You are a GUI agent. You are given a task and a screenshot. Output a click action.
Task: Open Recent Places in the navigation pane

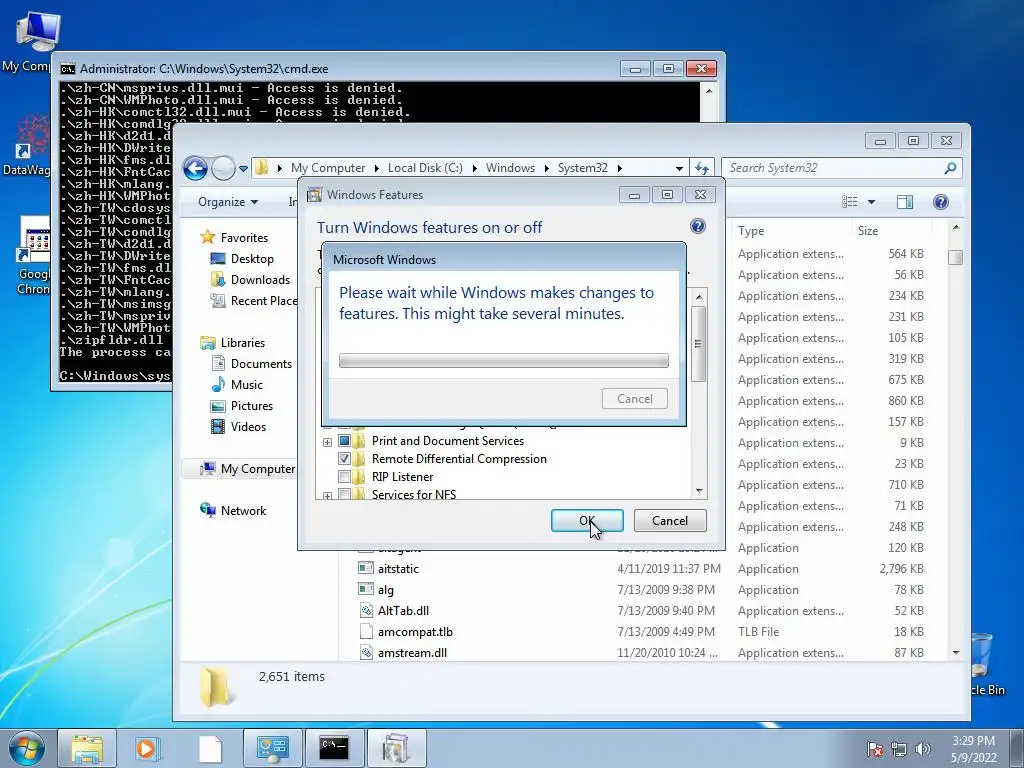[x=253, y=300]
